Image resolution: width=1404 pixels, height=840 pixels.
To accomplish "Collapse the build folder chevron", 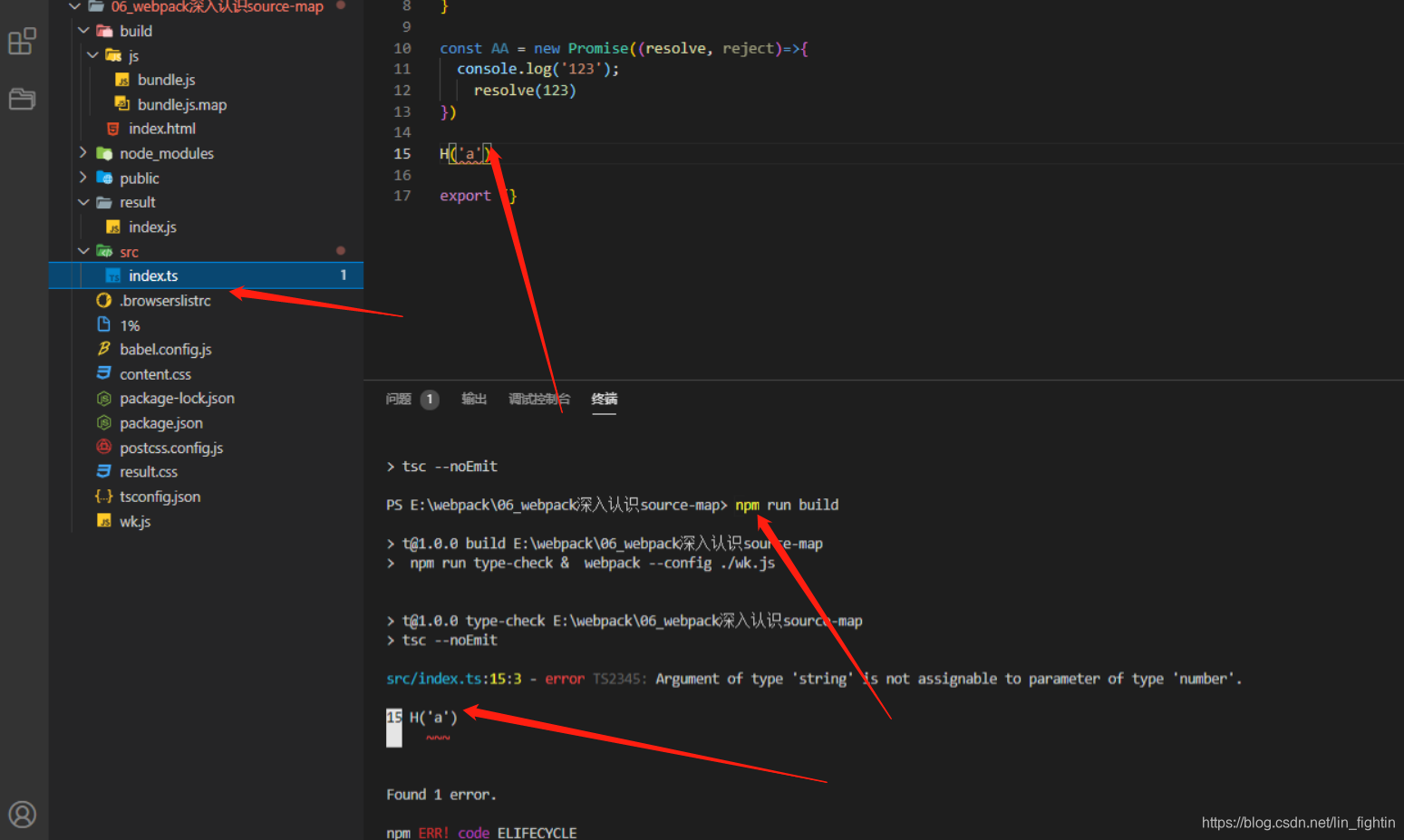I will pyautogui.click(x=83, y=31).
